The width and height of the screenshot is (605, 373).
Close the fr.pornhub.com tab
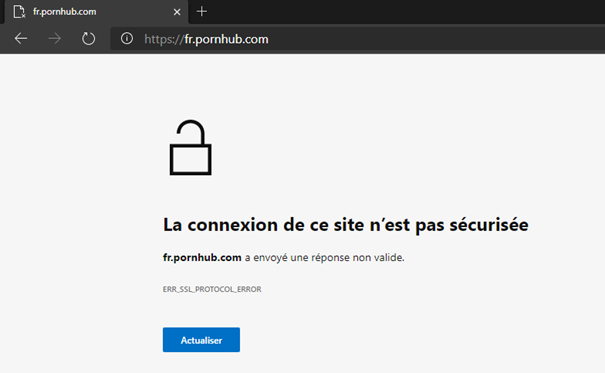[x=177, y=12]
